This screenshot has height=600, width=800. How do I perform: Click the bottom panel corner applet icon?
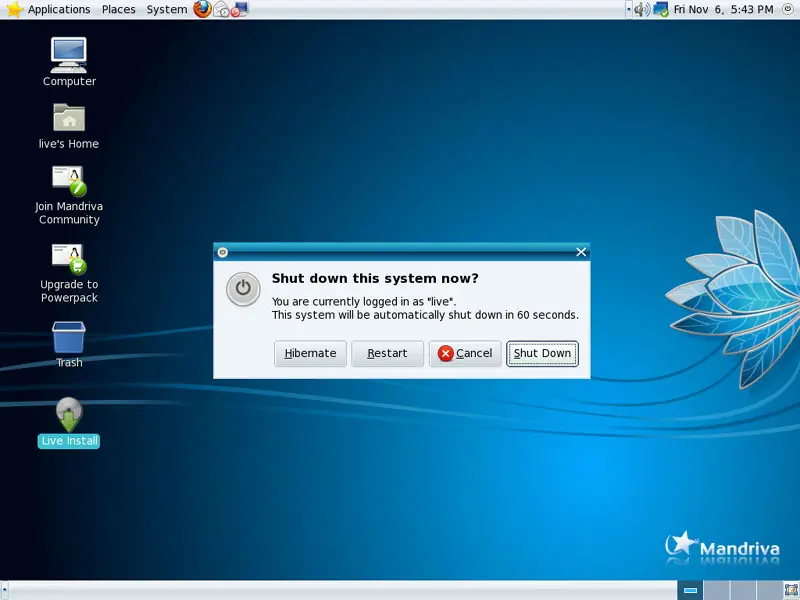tap(791, 590)
